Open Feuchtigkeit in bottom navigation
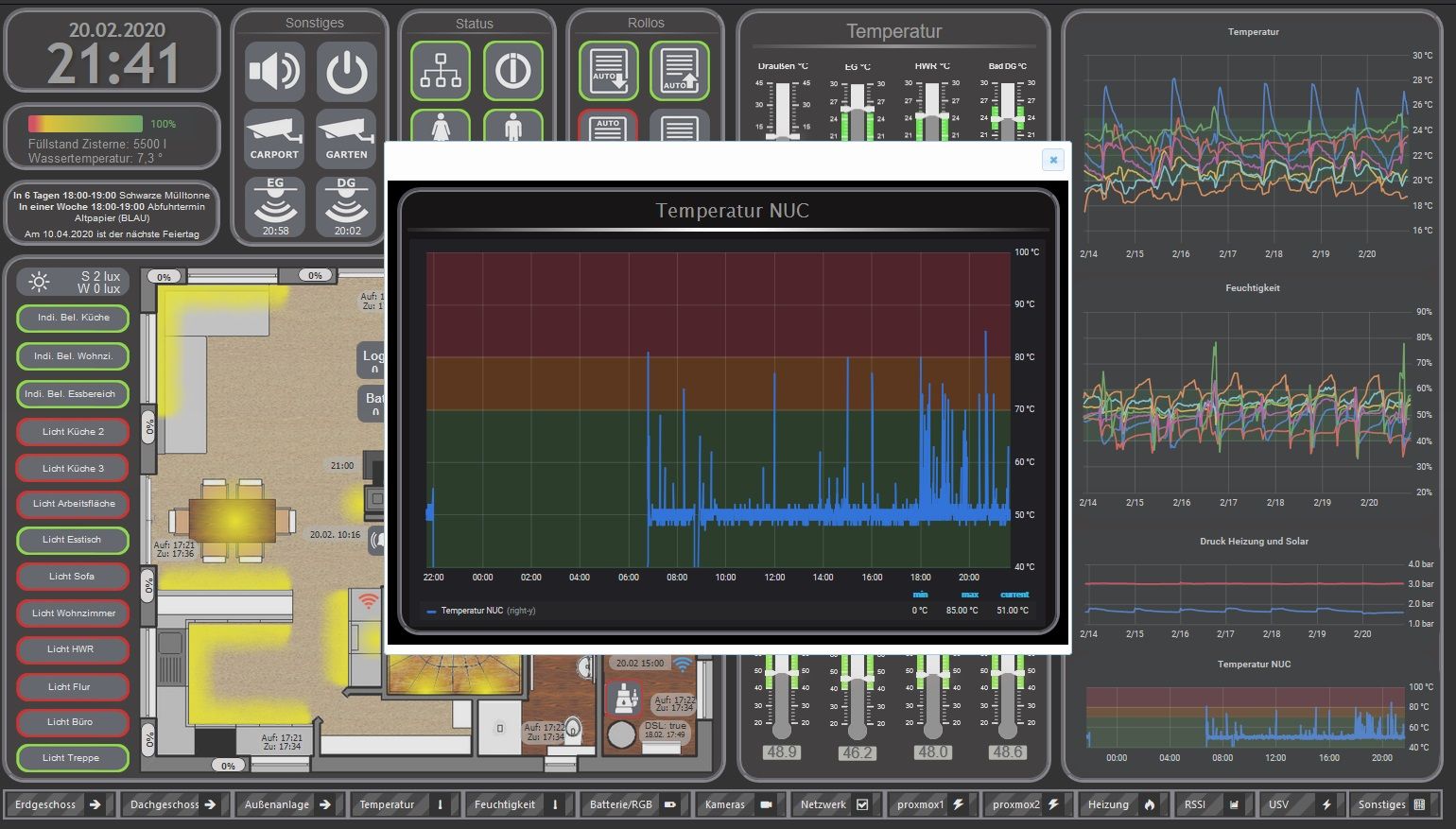The width and height of the screenshot is (1456, 829). (519, 804)
